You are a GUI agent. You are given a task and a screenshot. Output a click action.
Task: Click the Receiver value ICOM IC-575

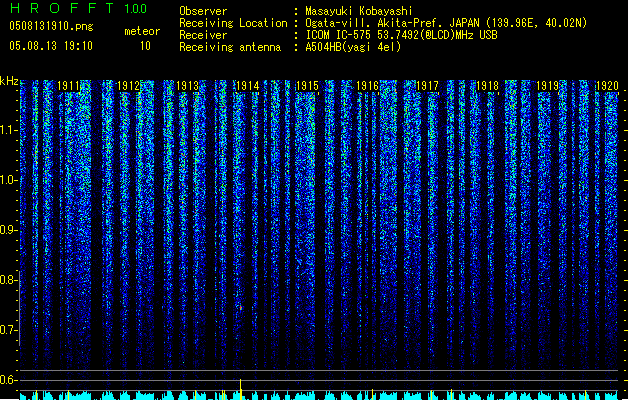pyautogui.click(x=340, y=35)
